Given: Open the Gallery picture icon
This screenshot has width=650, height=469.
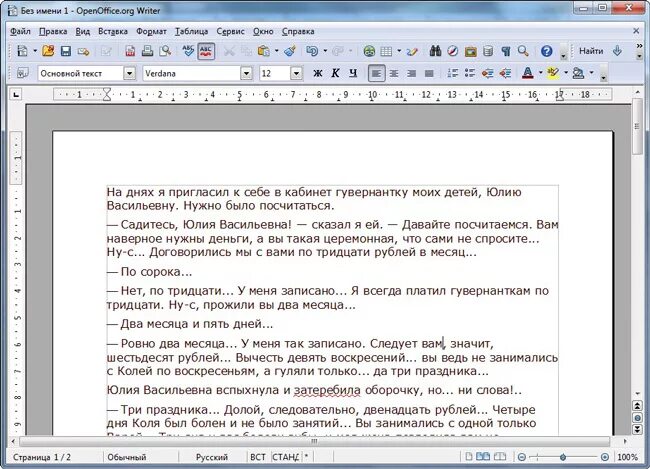Looking at the screenshot, I should coord(471,51).
